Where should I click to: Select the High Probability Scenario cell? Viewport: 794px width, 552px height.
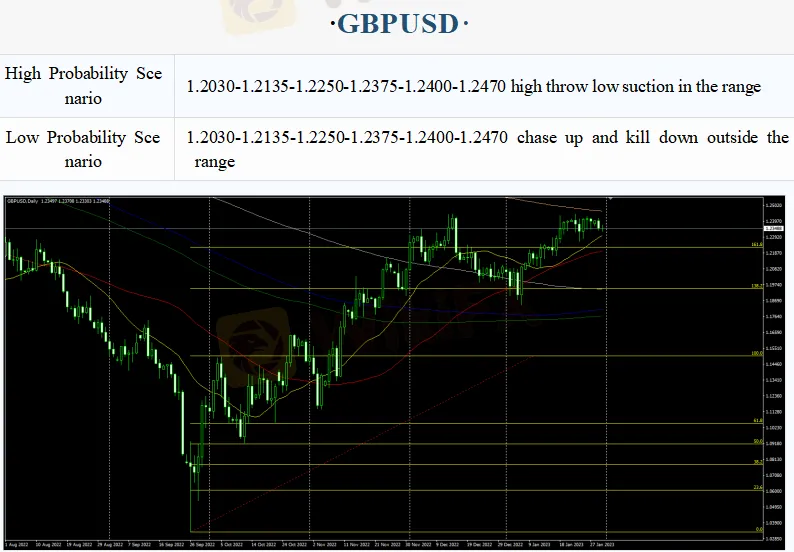[x=84, y=86]
